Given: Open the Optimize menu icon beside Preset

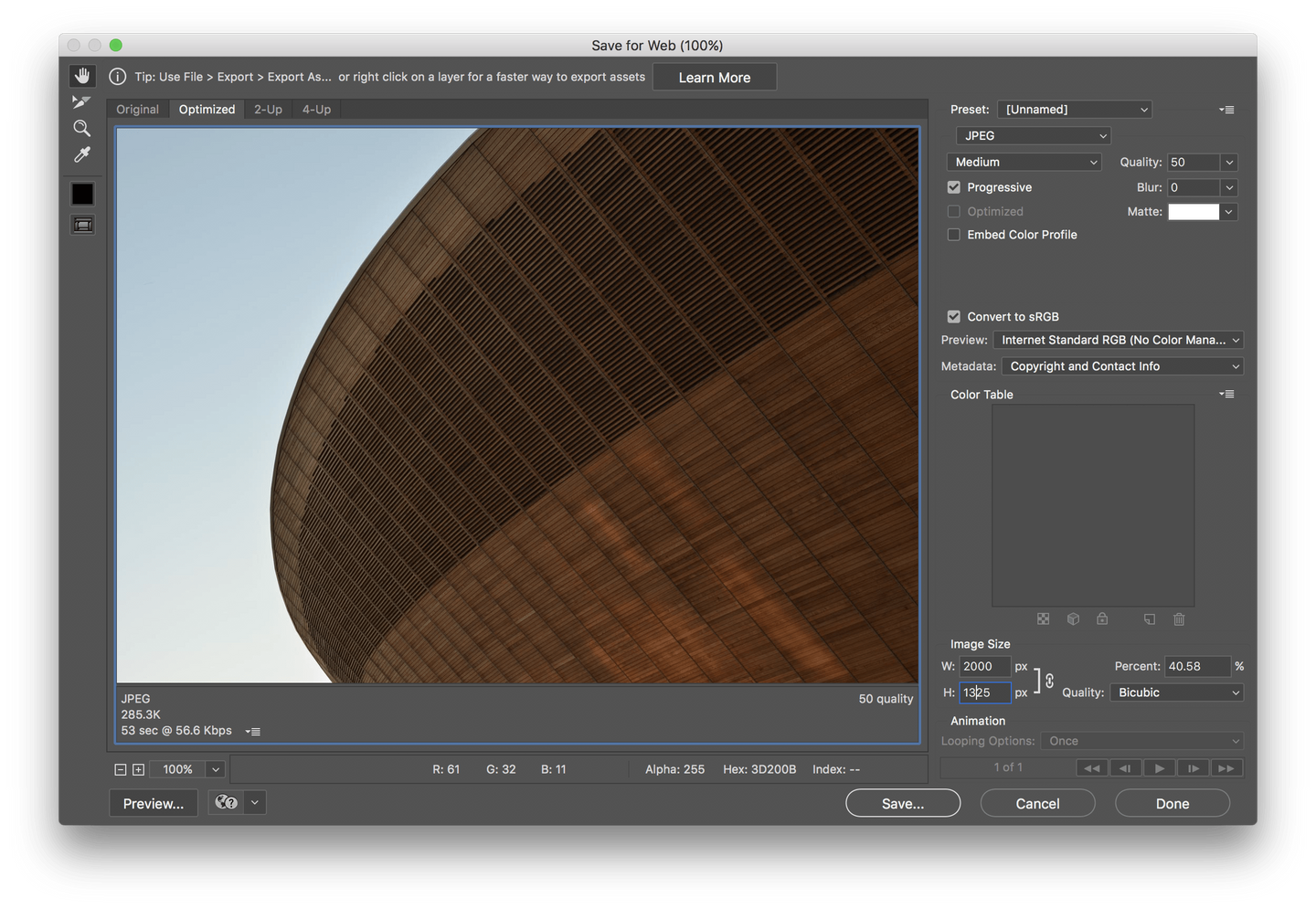Looking at the screenshot, I should click(x=1226, y=110).
